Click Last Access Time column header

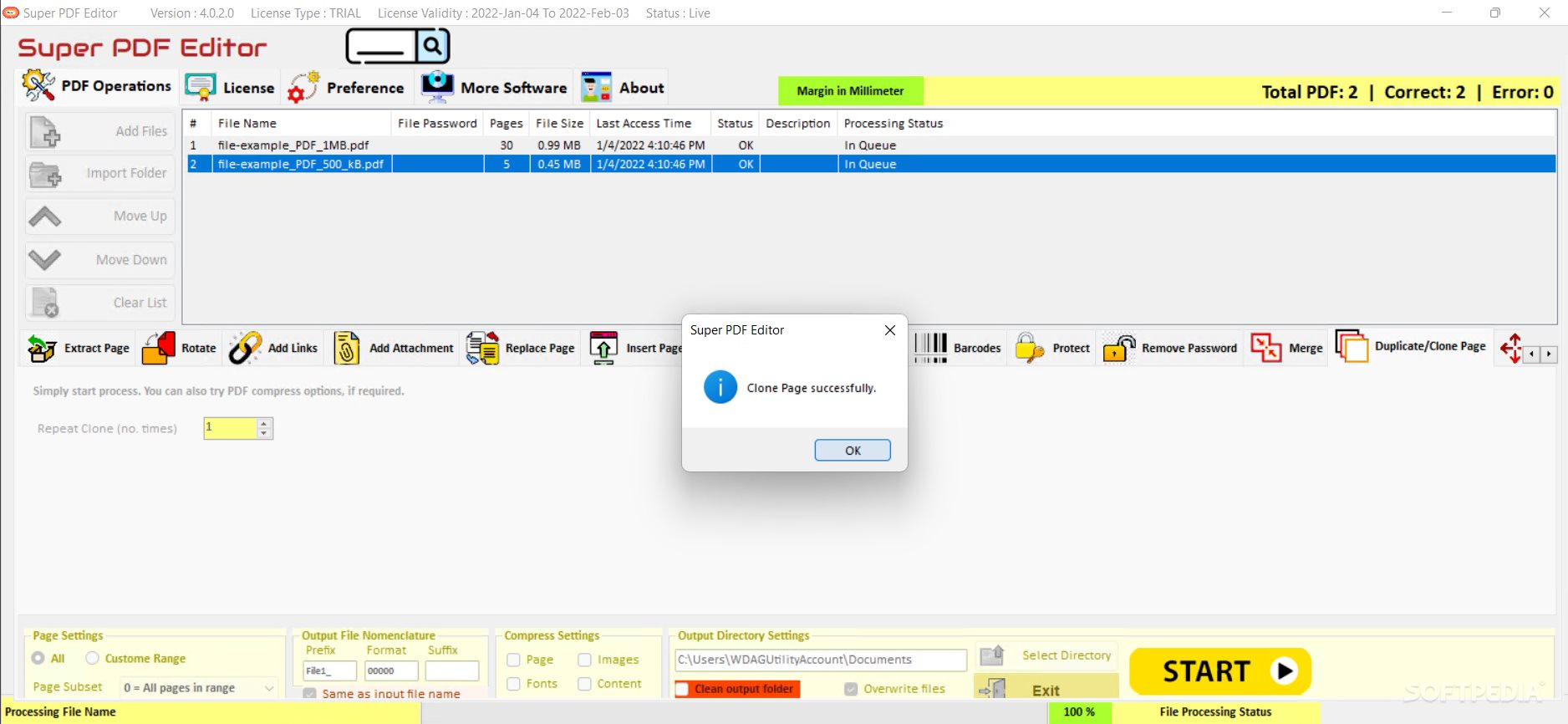click(x=650, y=123)
